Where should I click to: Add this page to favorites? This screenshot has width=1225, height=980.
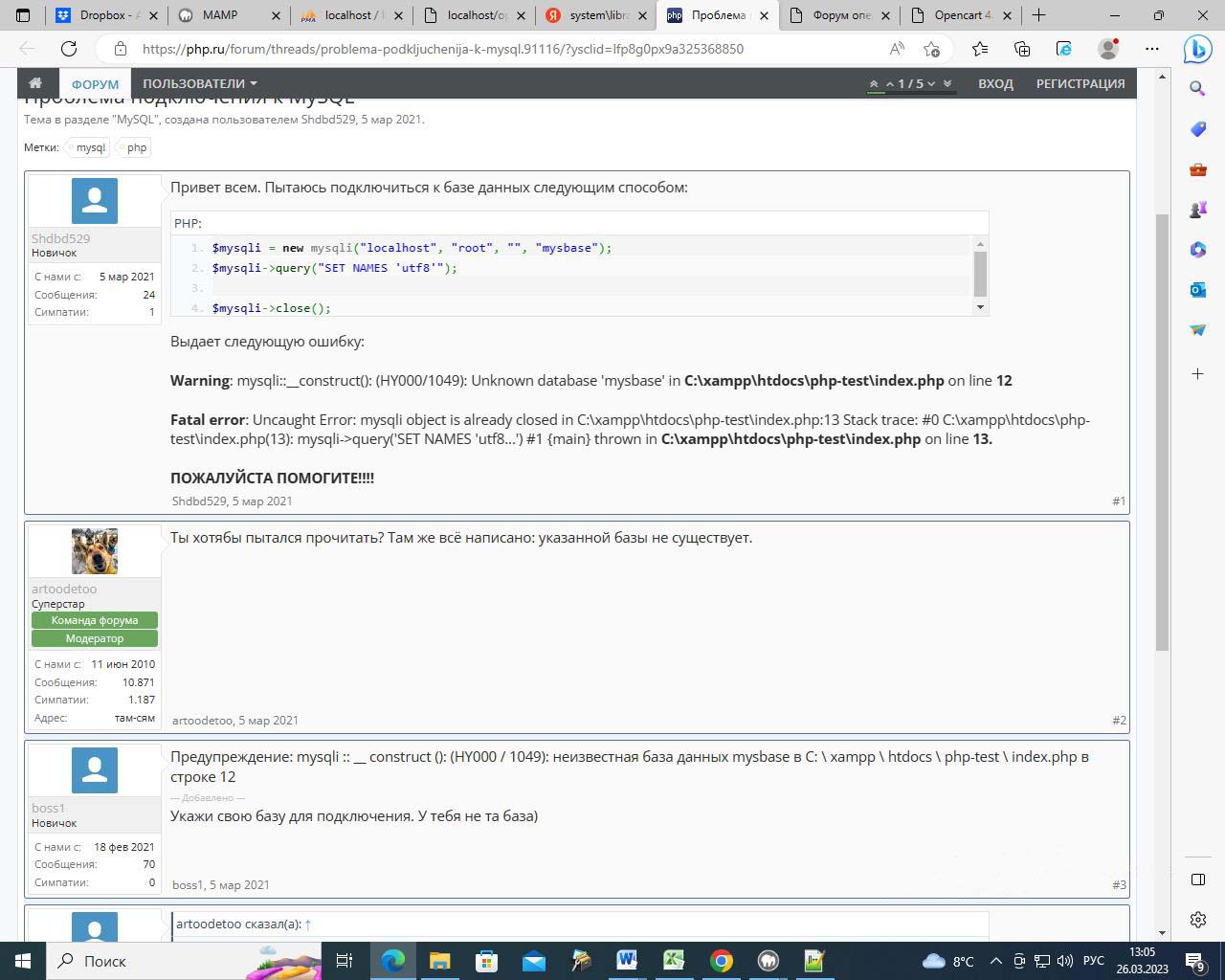[932, 49]
